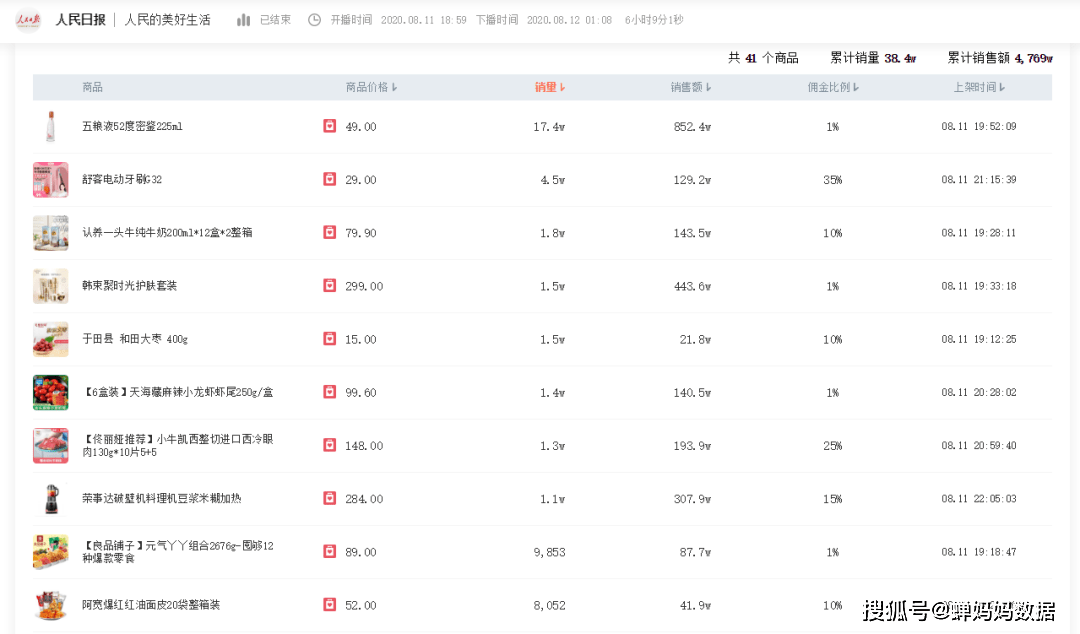Open product link 小牛凯西整切进口西冷眼肉
The height and width of the screenshot is (634, 1080).
(x=178, y=445)
